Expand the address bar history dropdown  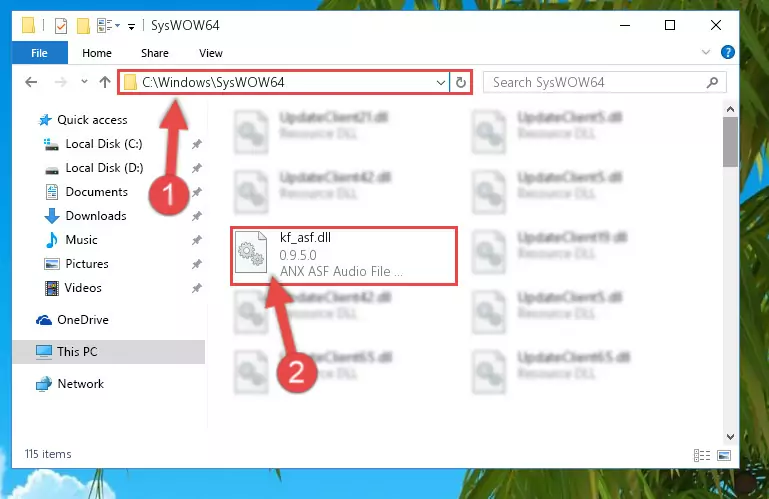440,82
